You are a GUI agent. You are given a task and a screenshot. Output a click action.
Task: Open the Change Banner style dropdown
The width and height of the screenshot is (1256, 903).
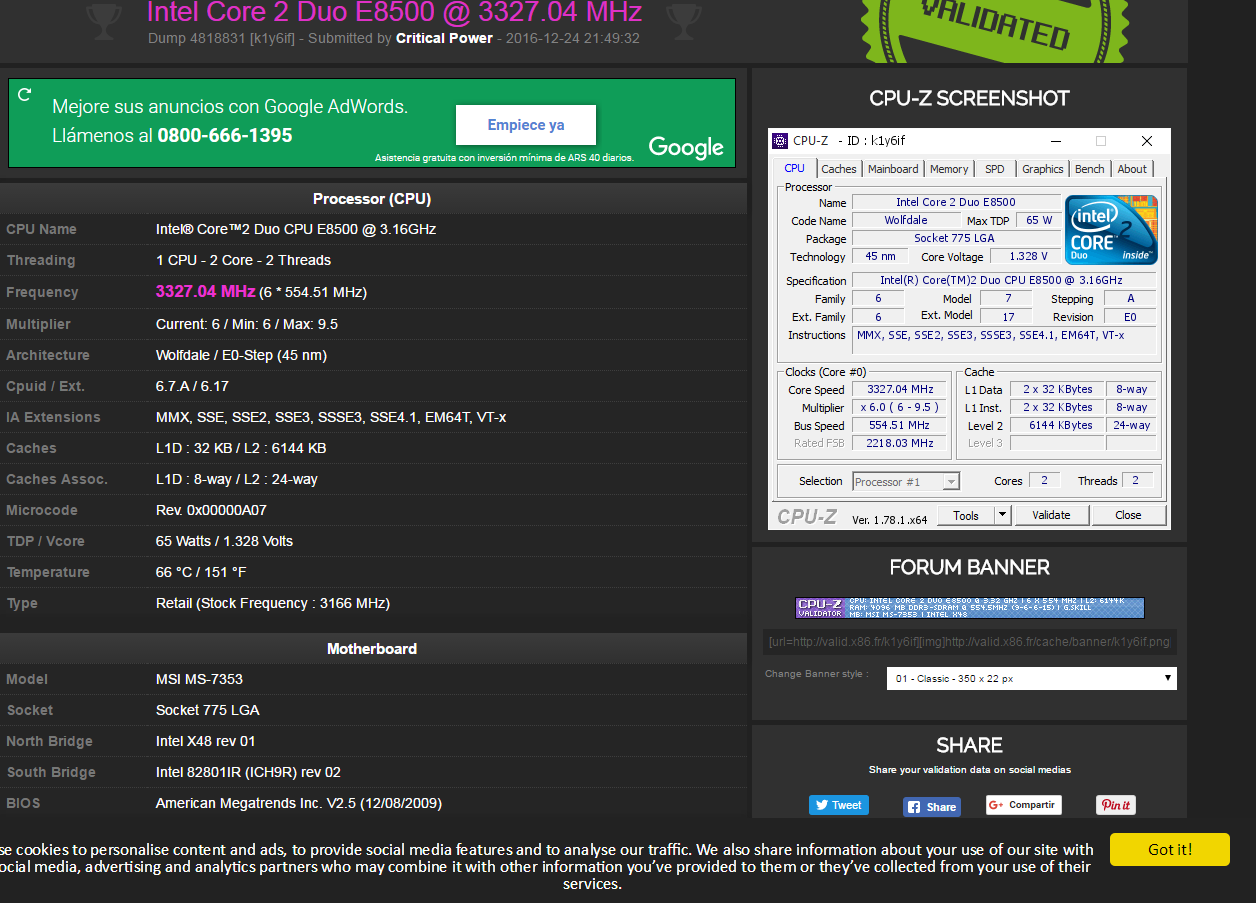click(x=1031, y=678)
